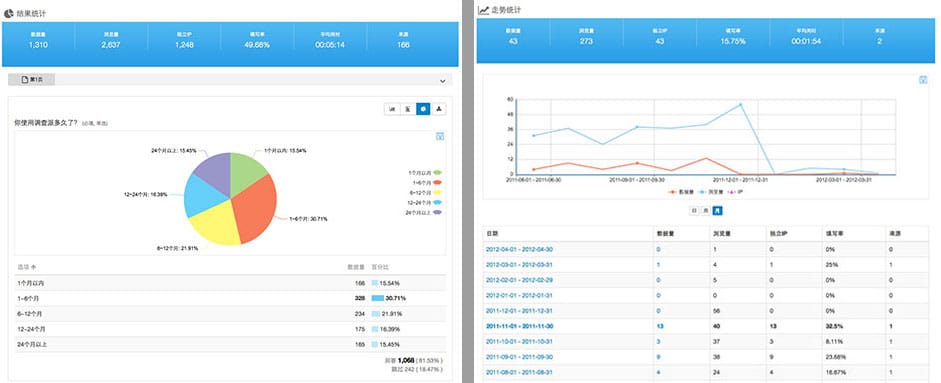Viewport: 941px width, 383px height.
Task: Open the 2012-03-01 - 2012-03-31 date link
Action: click(519, 264)
